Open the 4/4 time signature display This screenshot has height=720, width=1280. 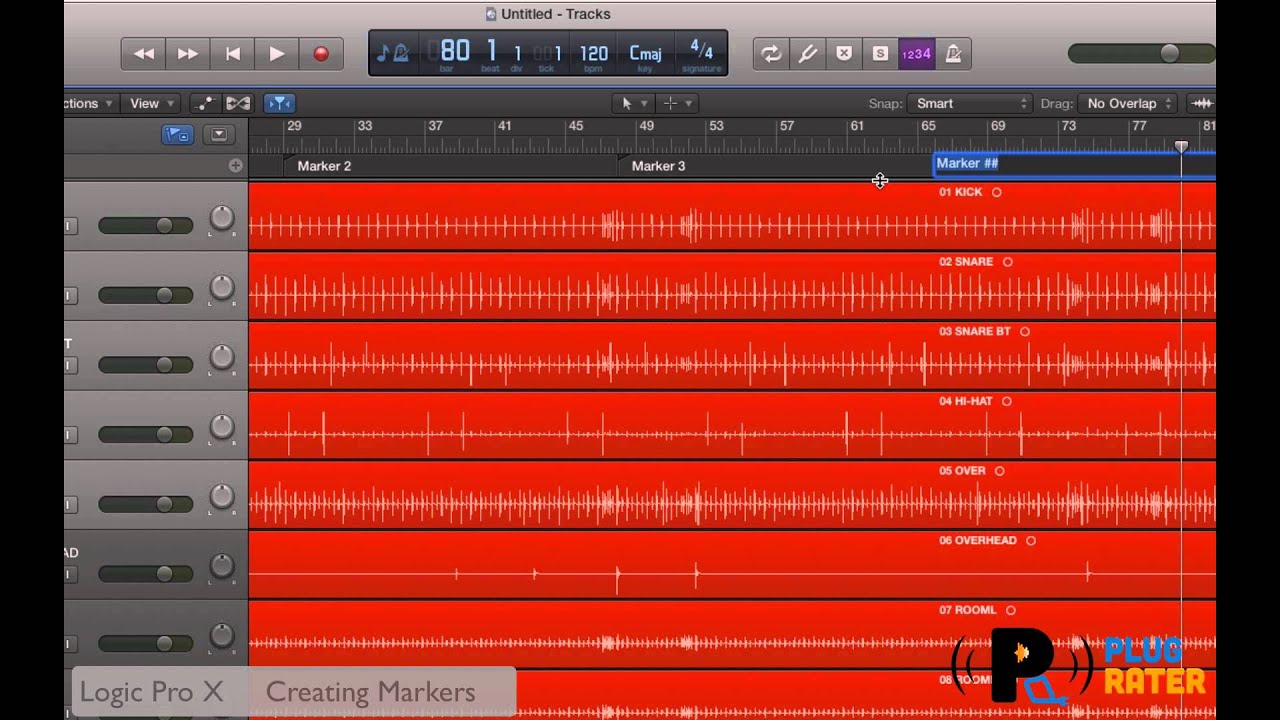click(701, 51)
